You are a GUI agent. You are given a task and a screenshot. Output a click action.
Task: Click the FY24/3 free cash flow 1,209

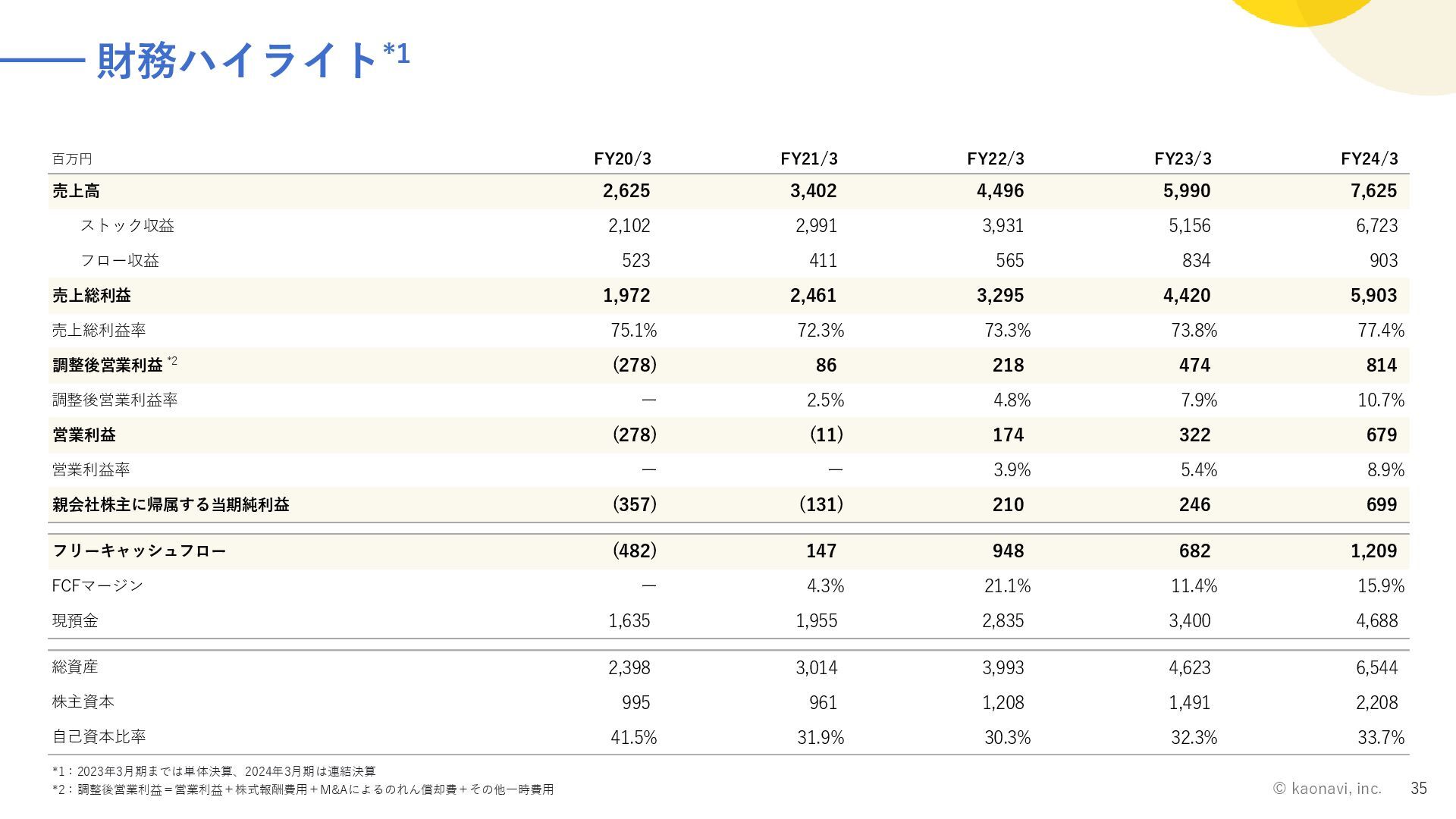pyautogui.click(x=1373, y=551)
